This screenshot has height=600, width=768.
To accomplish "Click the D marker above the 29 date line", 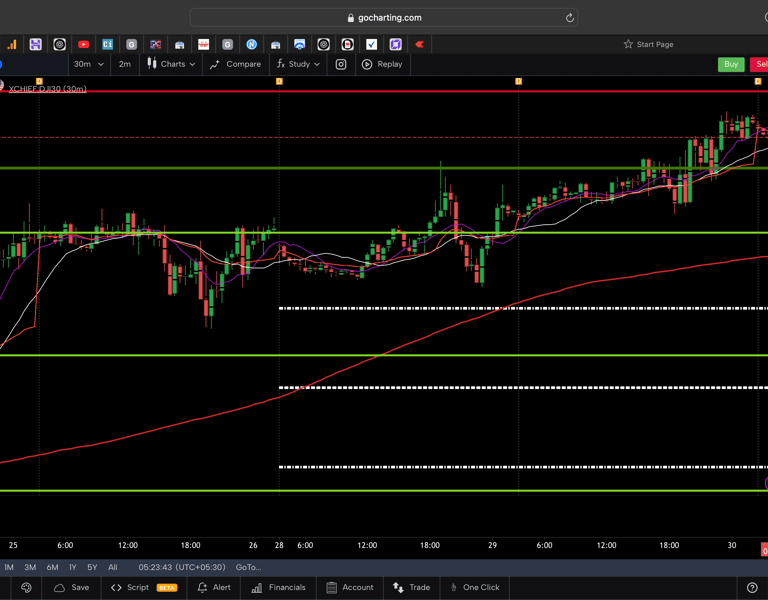I will pos(519,81).
